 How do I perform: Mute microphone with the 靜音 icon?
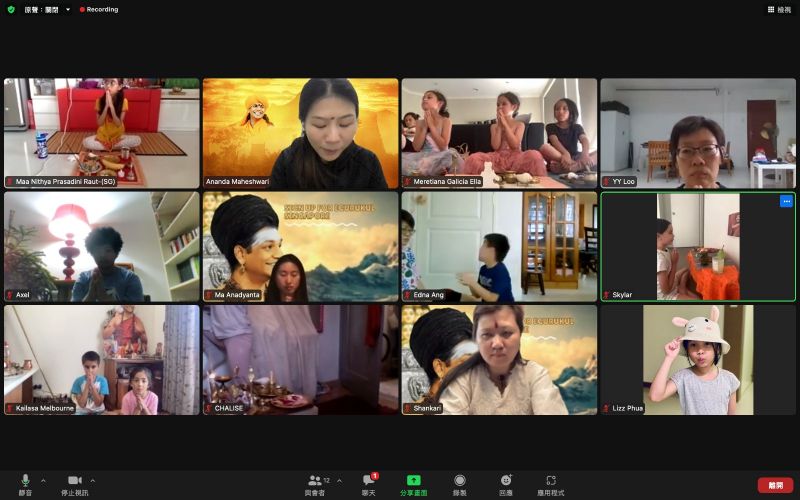pyautogui.click(x=25, y=480)
